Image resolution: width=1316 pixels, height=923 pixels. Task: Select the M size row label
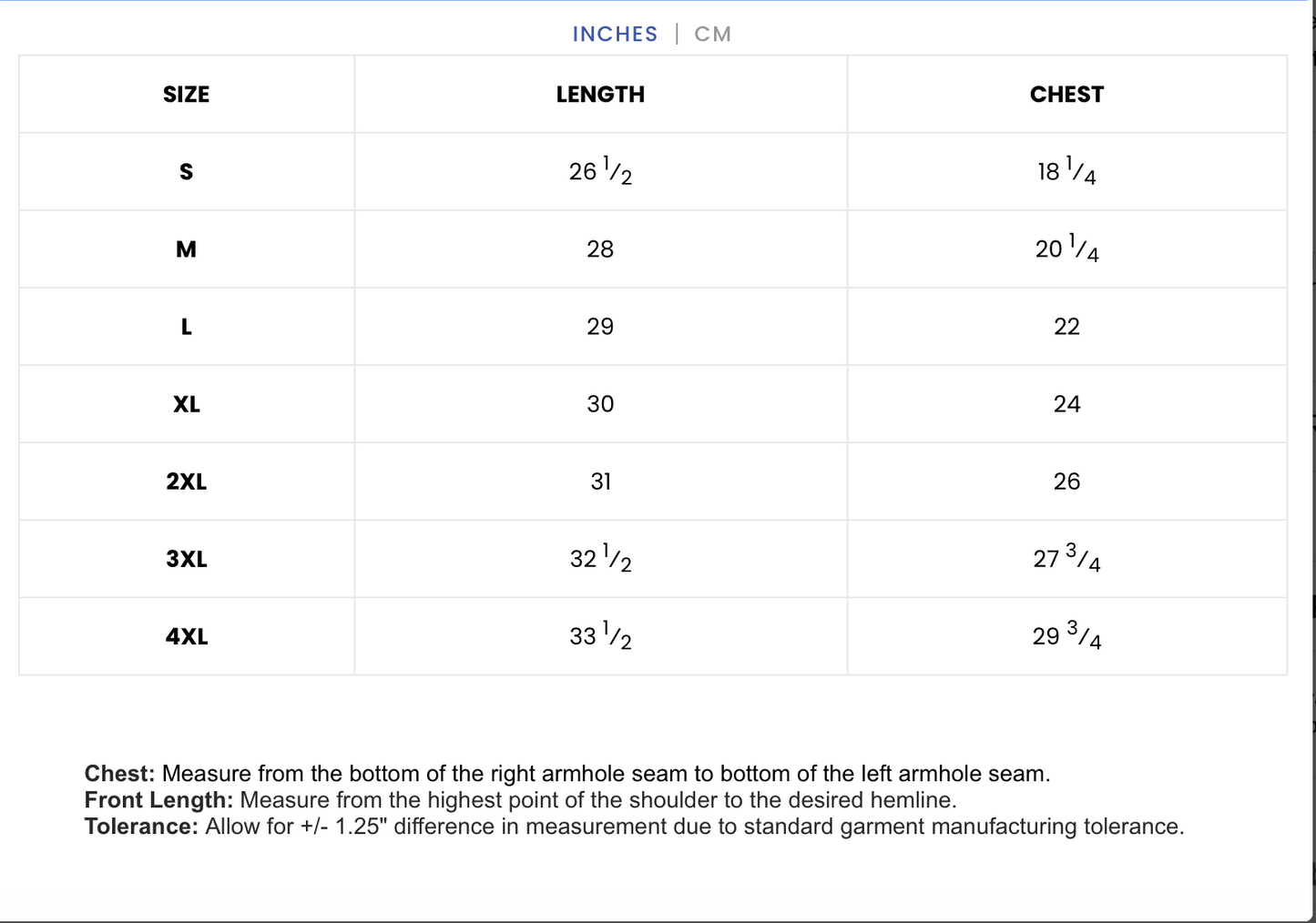coord(186,249)
